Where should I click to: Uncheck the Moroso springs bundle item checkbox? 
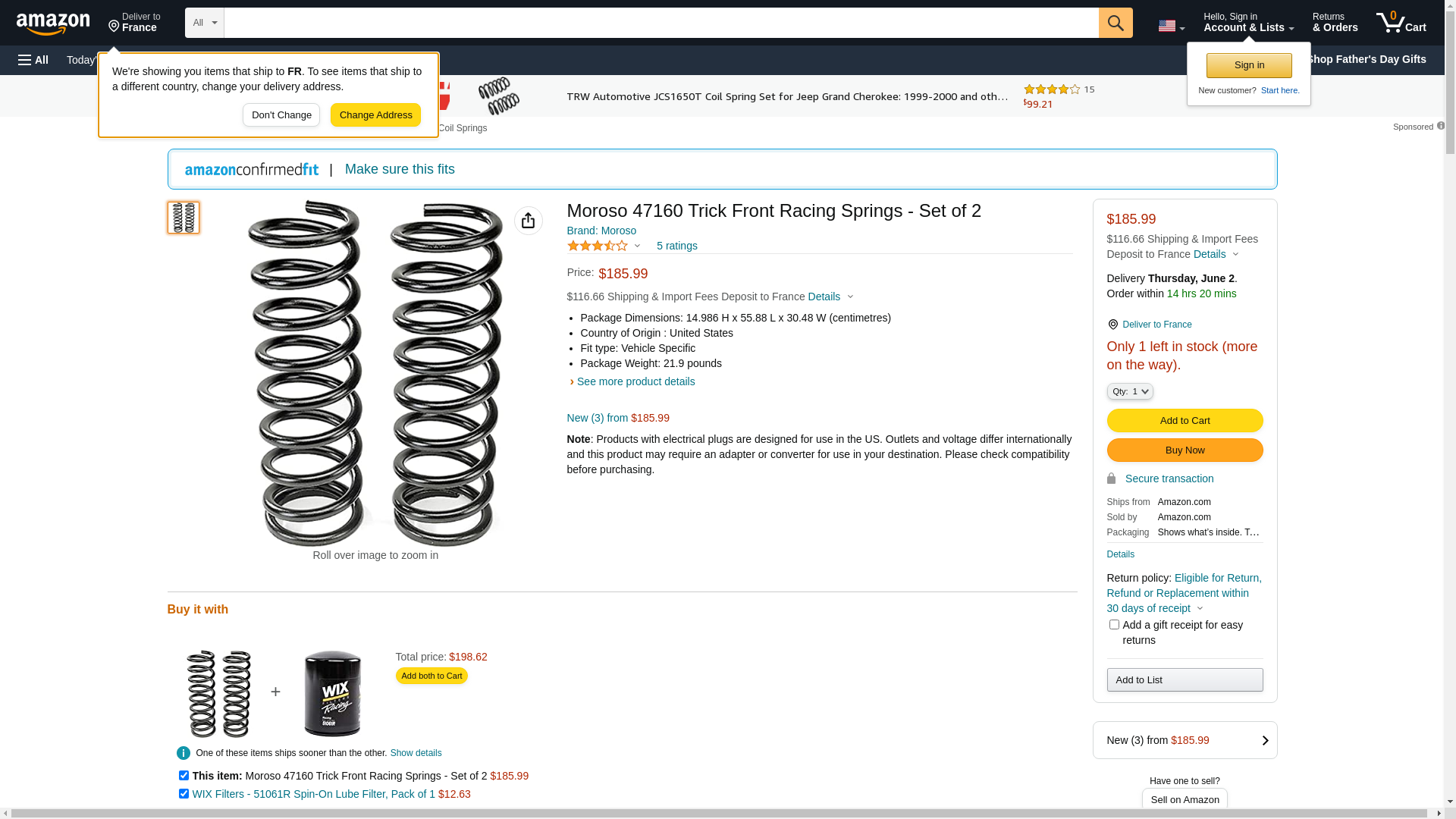coord(184,776)
